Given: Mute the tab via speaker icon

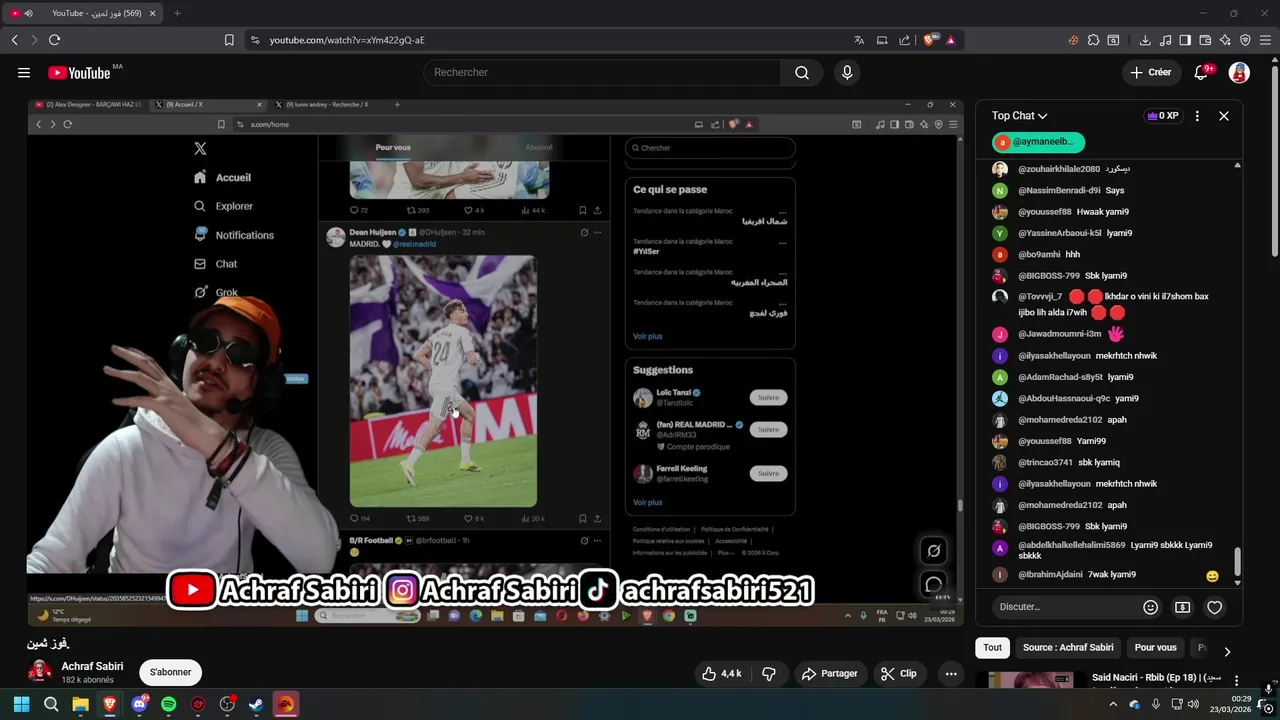Looking at the screenshot, I should [x=28, y=13].
